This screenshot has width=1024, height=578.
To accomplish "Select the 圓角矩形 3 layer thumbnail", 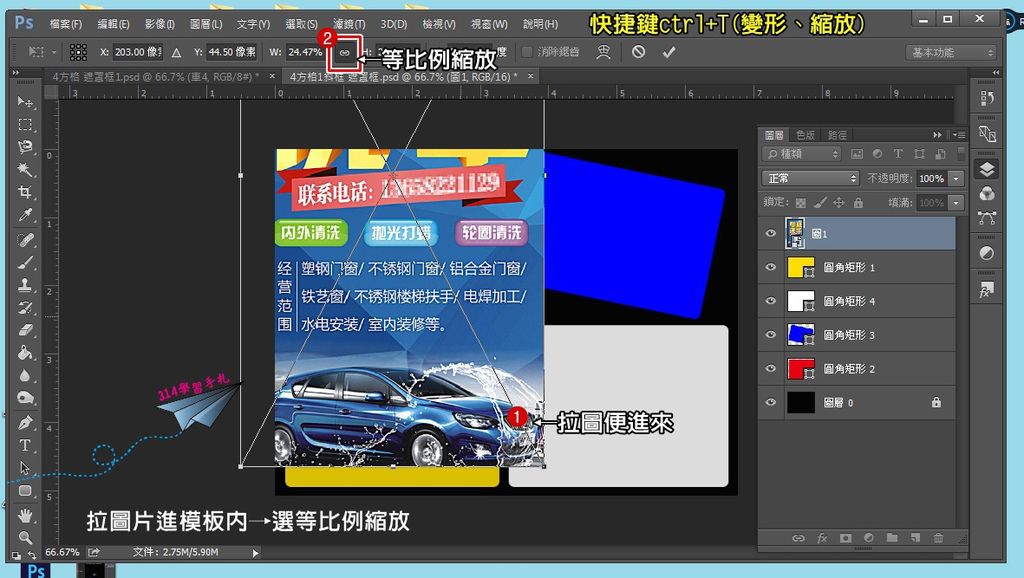I will point(801,334).
